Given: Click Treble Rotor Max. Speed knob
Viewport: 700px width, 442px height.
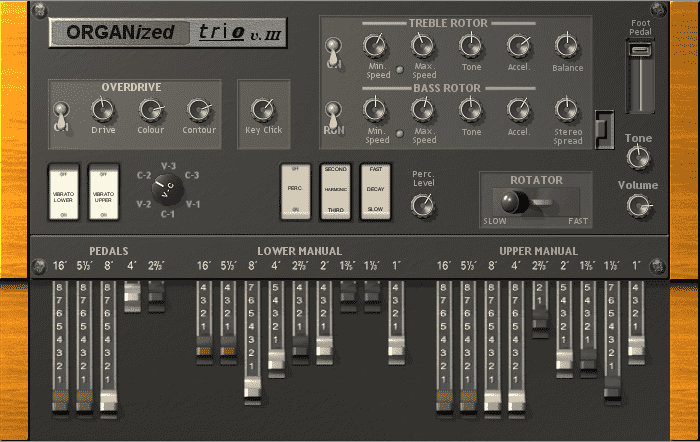Looking at the screenshot, I should pyautogui.click(x=423, y=46).
